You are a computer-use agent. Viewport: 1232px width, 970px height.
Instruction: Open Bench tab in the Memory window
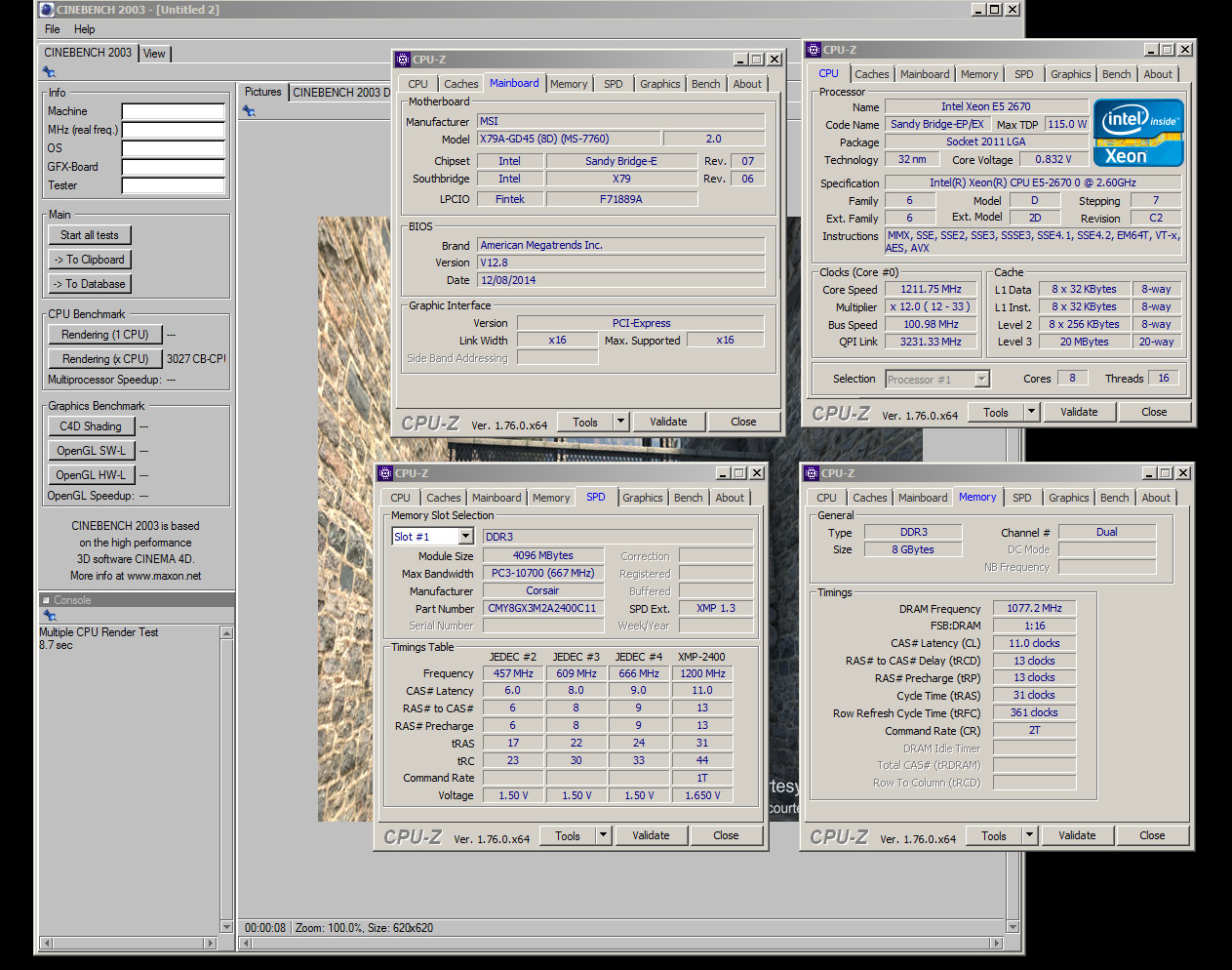tap(1114, 498)
